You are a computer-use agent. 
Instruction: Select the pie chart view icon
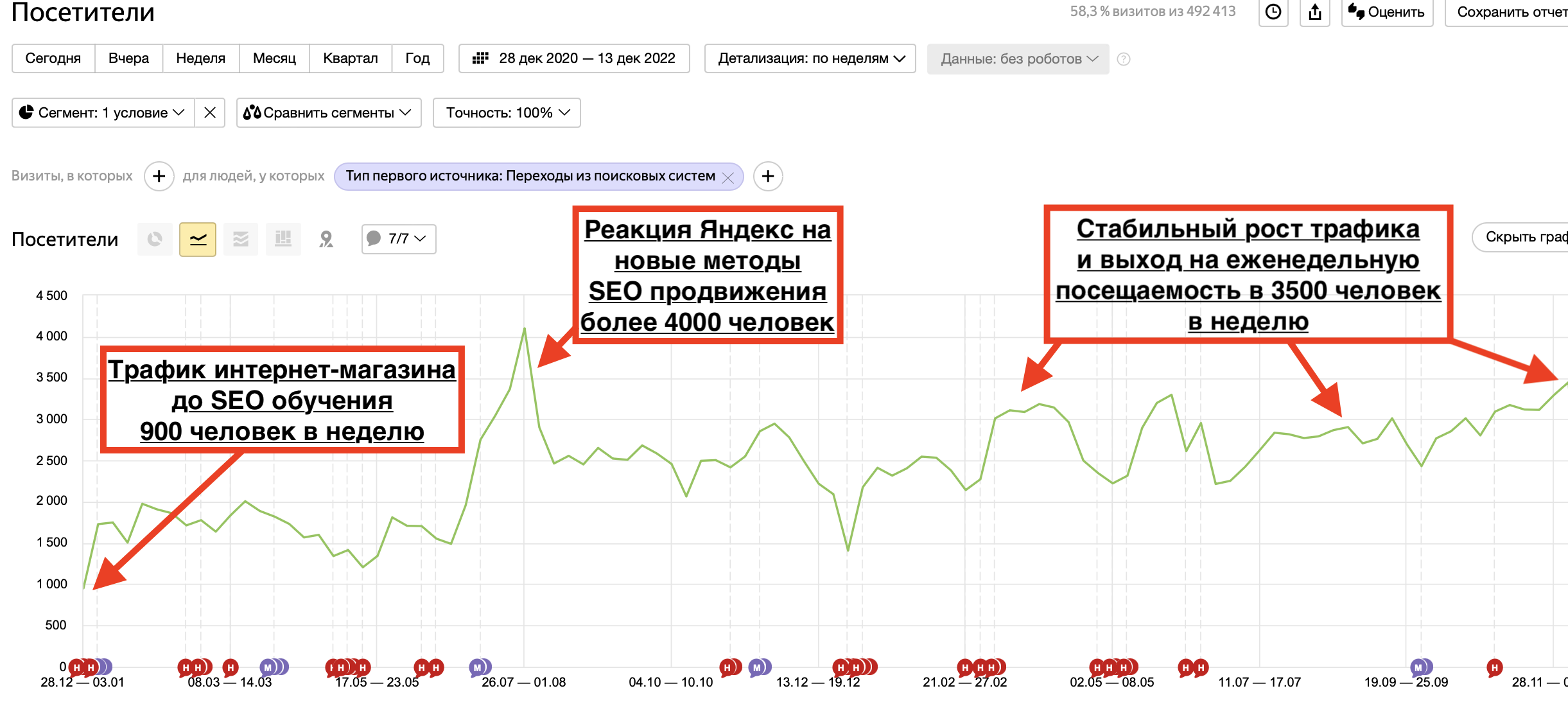coord(155,240)
